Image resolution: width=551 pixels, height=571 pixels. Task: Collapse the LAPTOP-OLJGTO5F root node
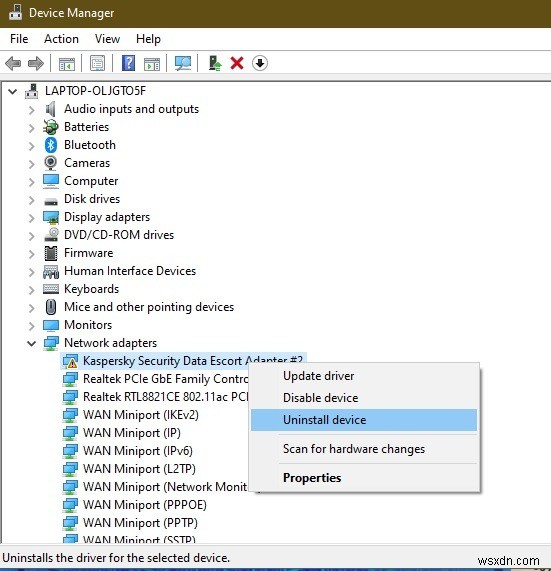(x=13, y=91)
